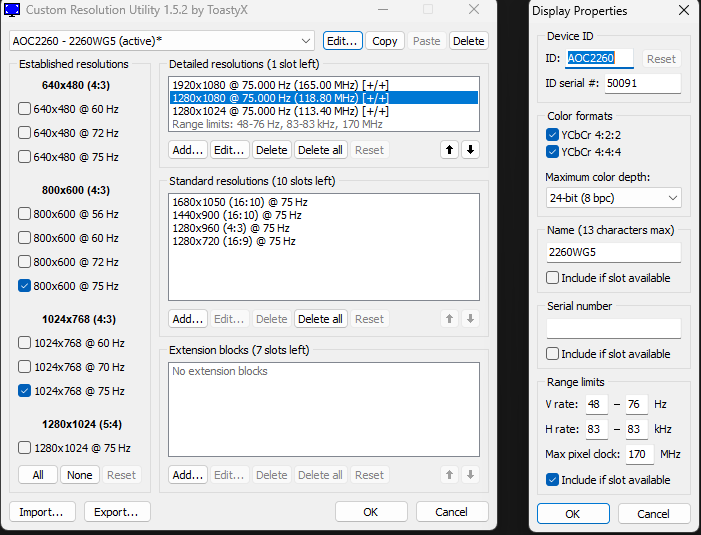This screenshot has height=535, width=701.
Task: Click the Import button
Action: 42,512
